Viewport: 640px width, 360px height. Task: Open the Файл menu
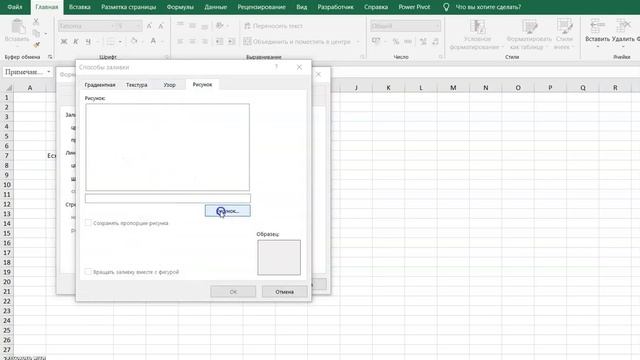pyautogui.click(x=15, y=7)
